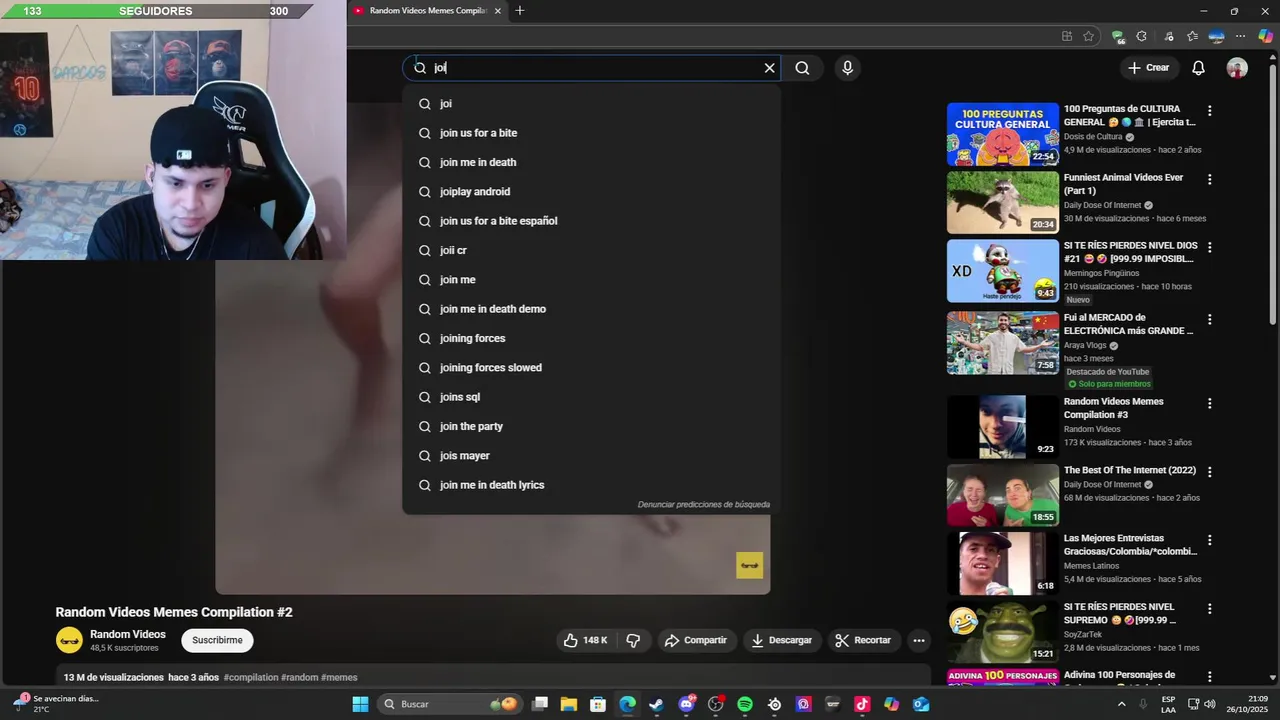Focus the YouTube search input field
This screenshot has width=1280, height=720.
click(592, 68)
